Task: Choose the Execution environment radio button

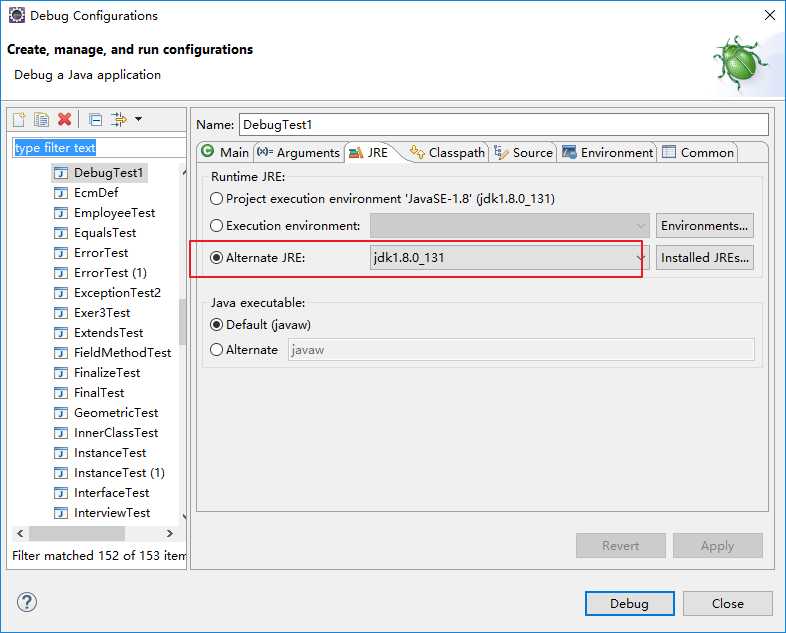Action: (x=217, y=226)
